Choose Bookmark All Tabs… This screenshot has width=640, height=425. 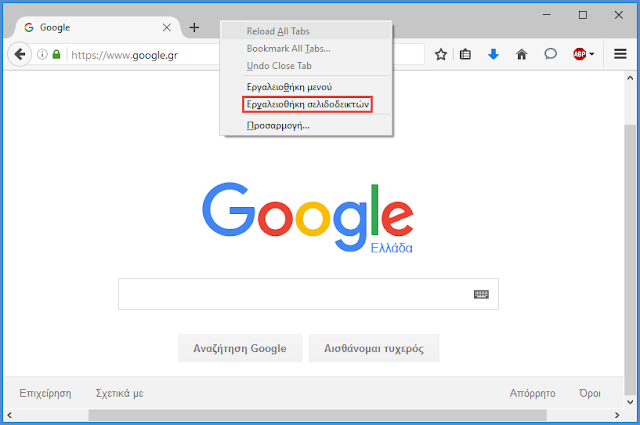(307, 49)
